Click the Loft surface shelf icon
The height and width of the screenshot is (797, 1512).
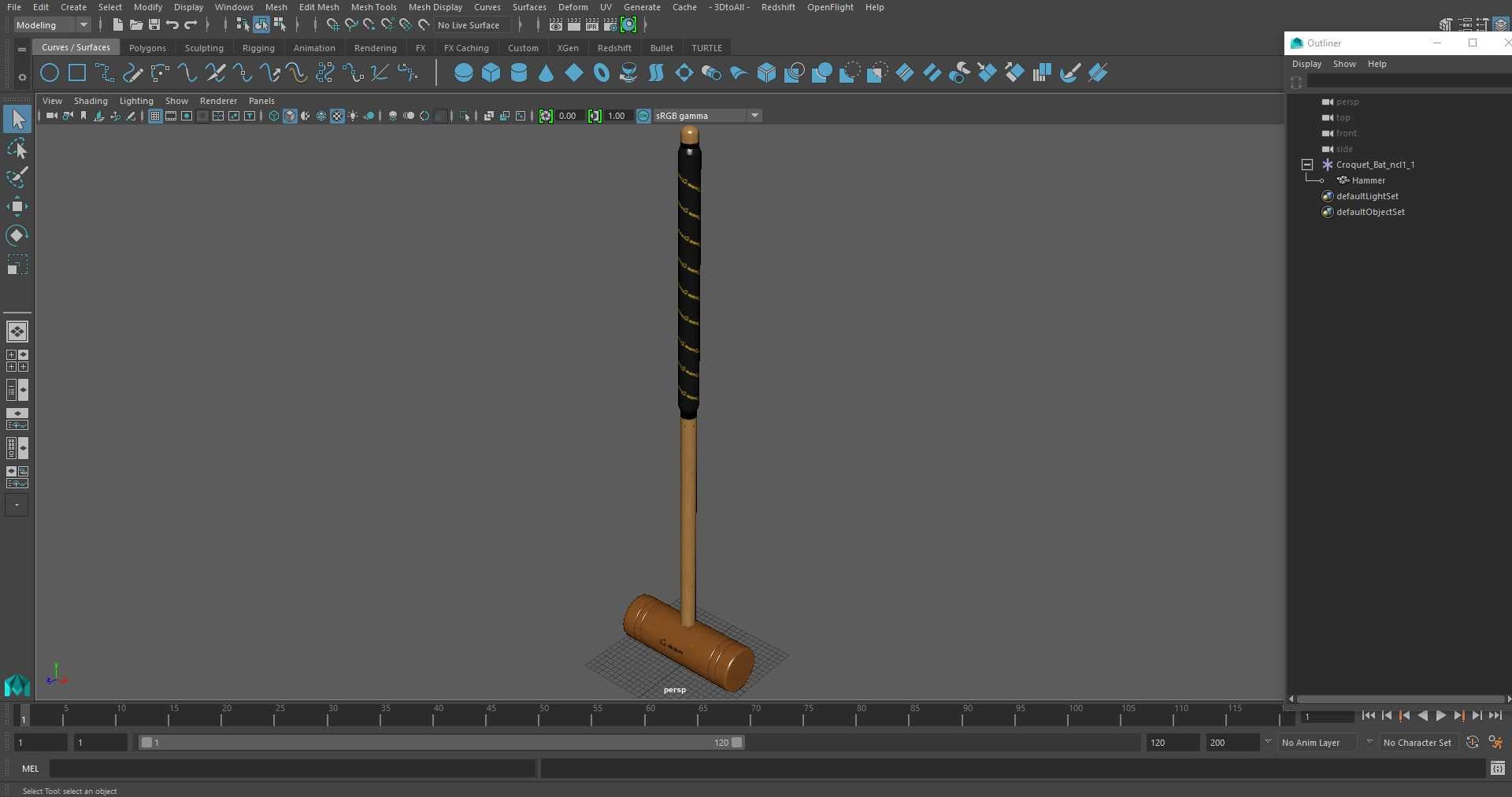coord(656,73)
